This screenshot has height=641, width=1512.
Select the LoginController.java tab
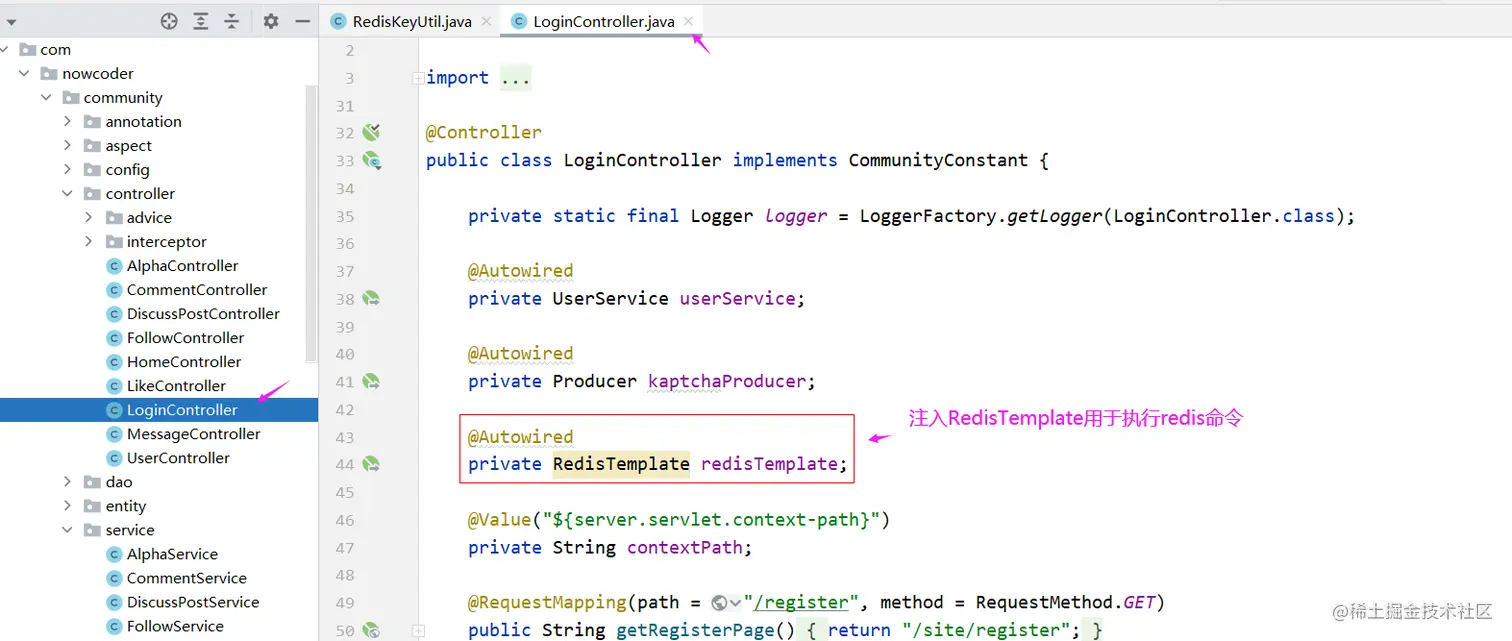pyautogui.click(x=604, y=21)
